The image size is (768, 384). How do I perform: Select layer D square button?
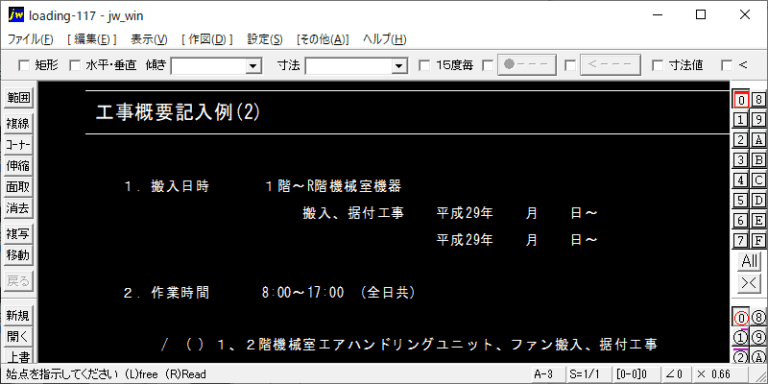click(758, 200)
